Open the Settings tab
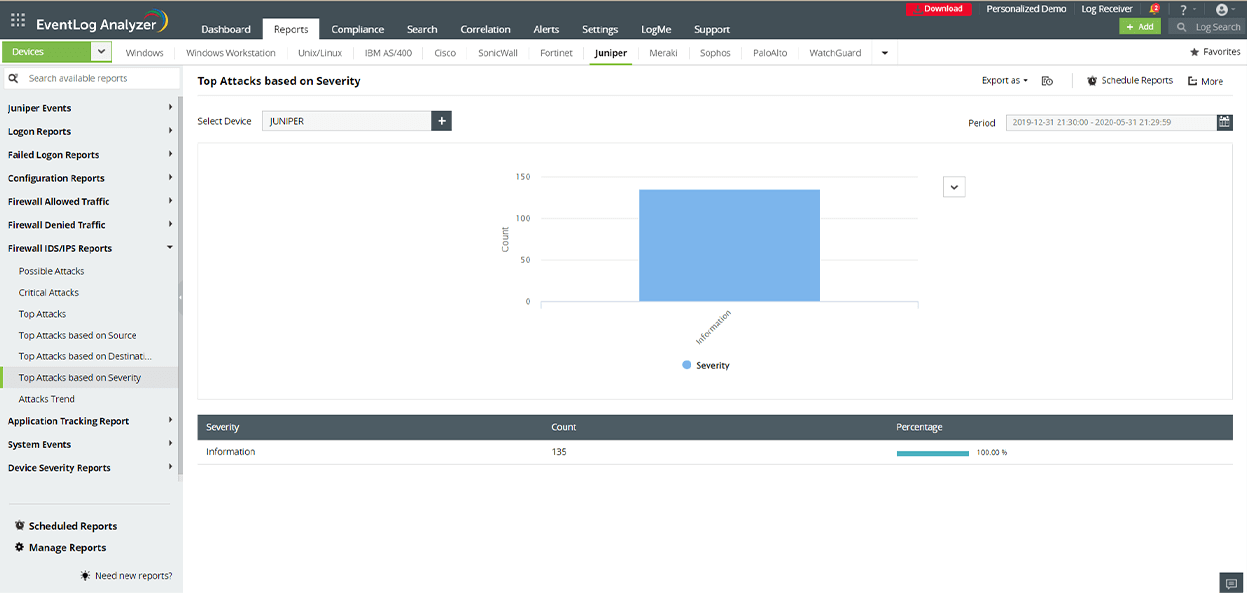Image resolution: width=1247 pixels, height=593 pixels. click(x=600, y=29)
